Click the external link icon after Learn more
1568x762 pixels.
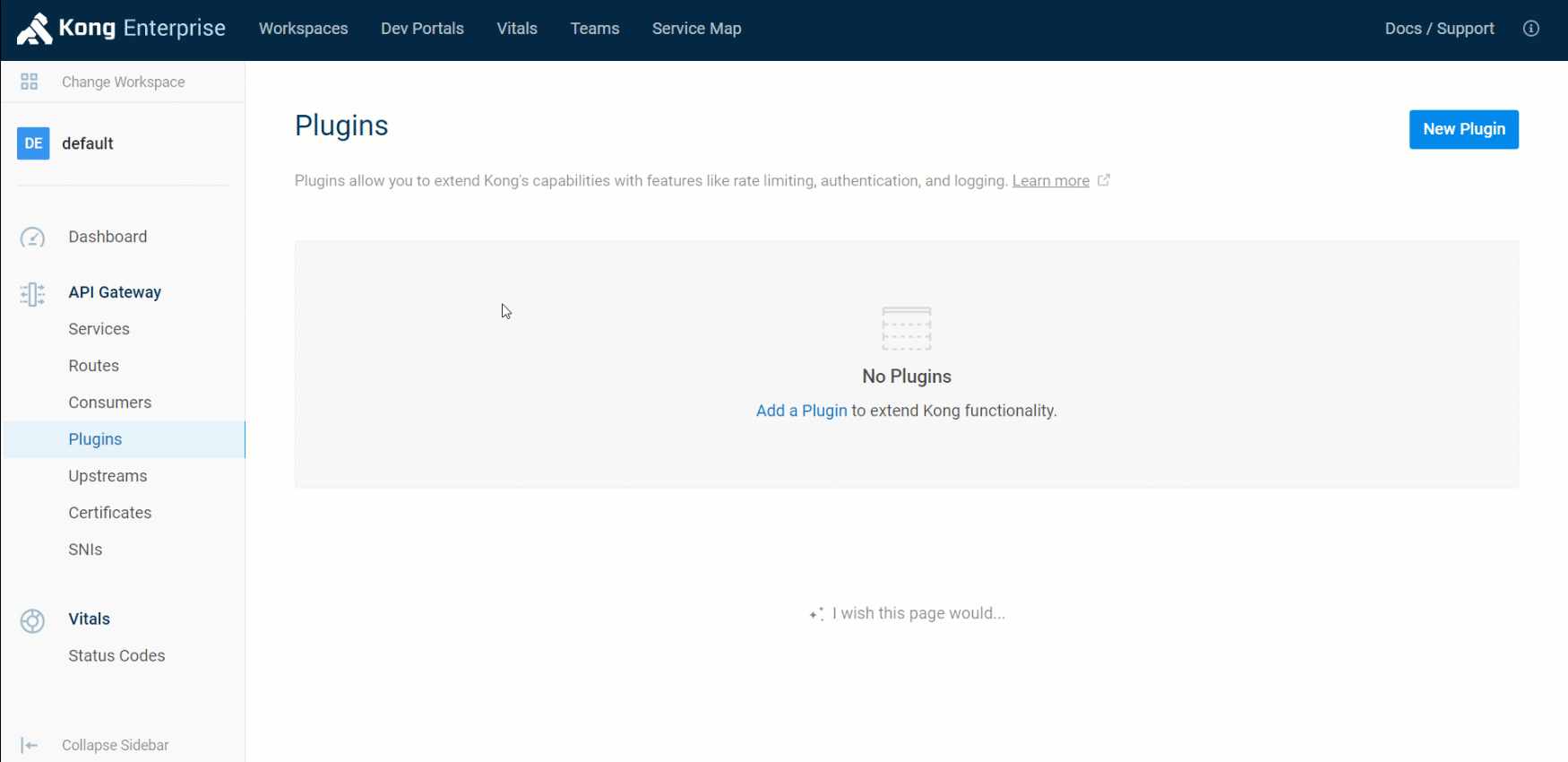[x=1104, y=180]
